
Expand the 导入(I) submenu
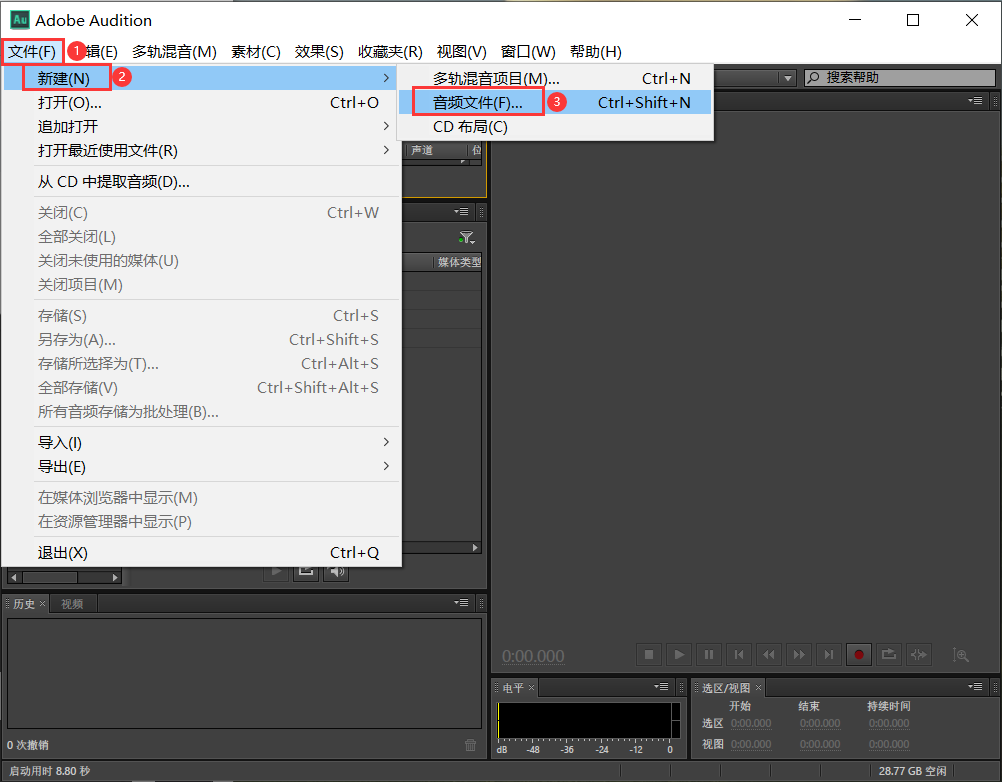point(201,442)
